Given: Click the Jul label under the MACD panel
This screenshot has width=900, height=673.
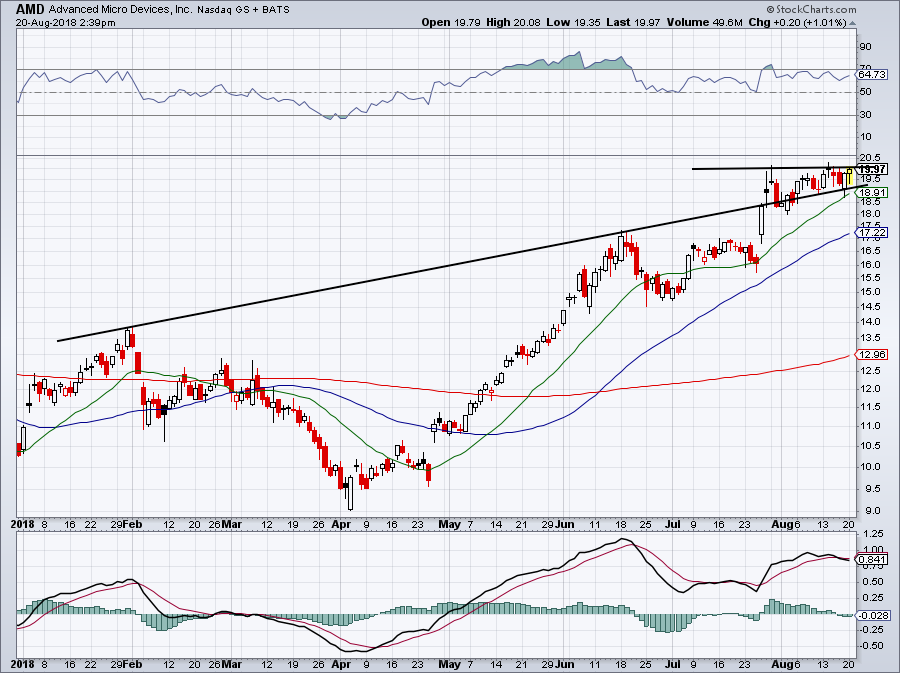Looking at the screenshot, I should coord(673,664).
